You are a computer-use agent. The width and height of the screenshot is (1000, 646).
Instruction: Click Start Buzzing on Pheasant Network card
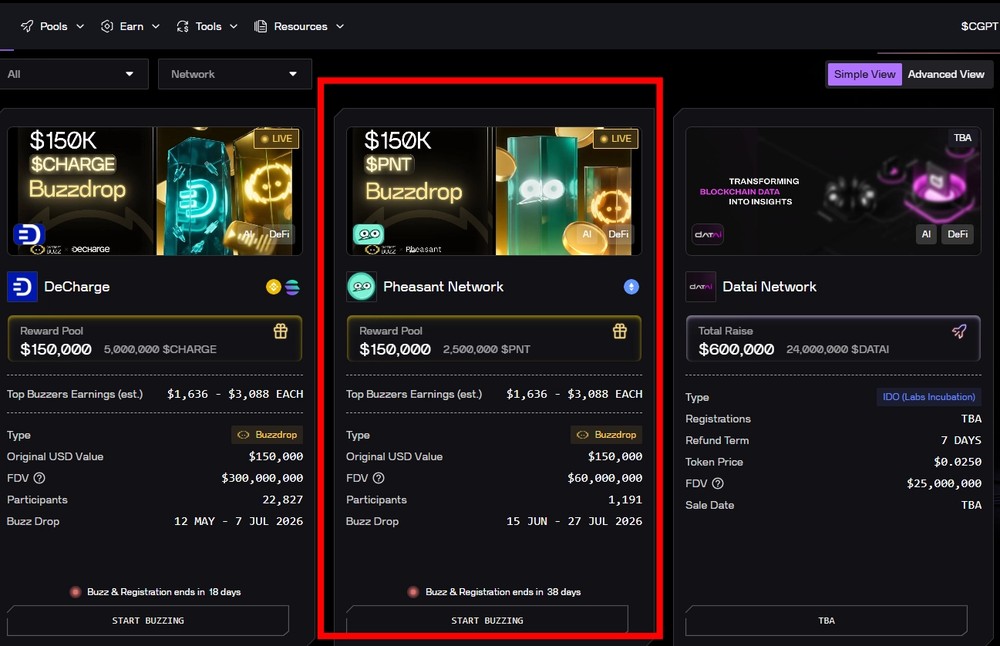point(487,620)
